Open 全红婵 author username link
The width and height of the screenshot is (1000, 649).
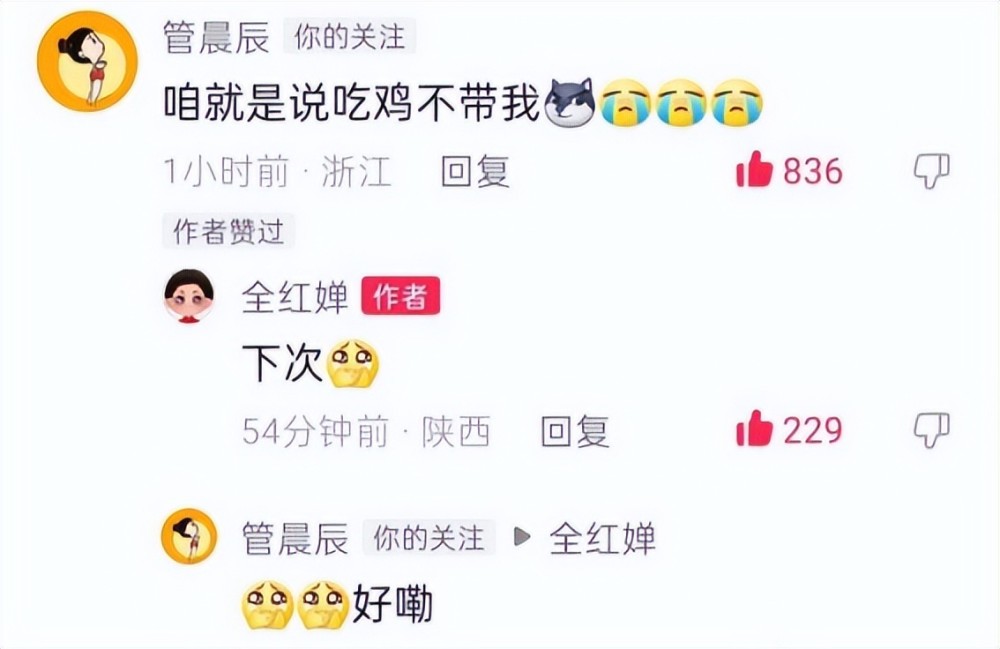click(295, 296)
